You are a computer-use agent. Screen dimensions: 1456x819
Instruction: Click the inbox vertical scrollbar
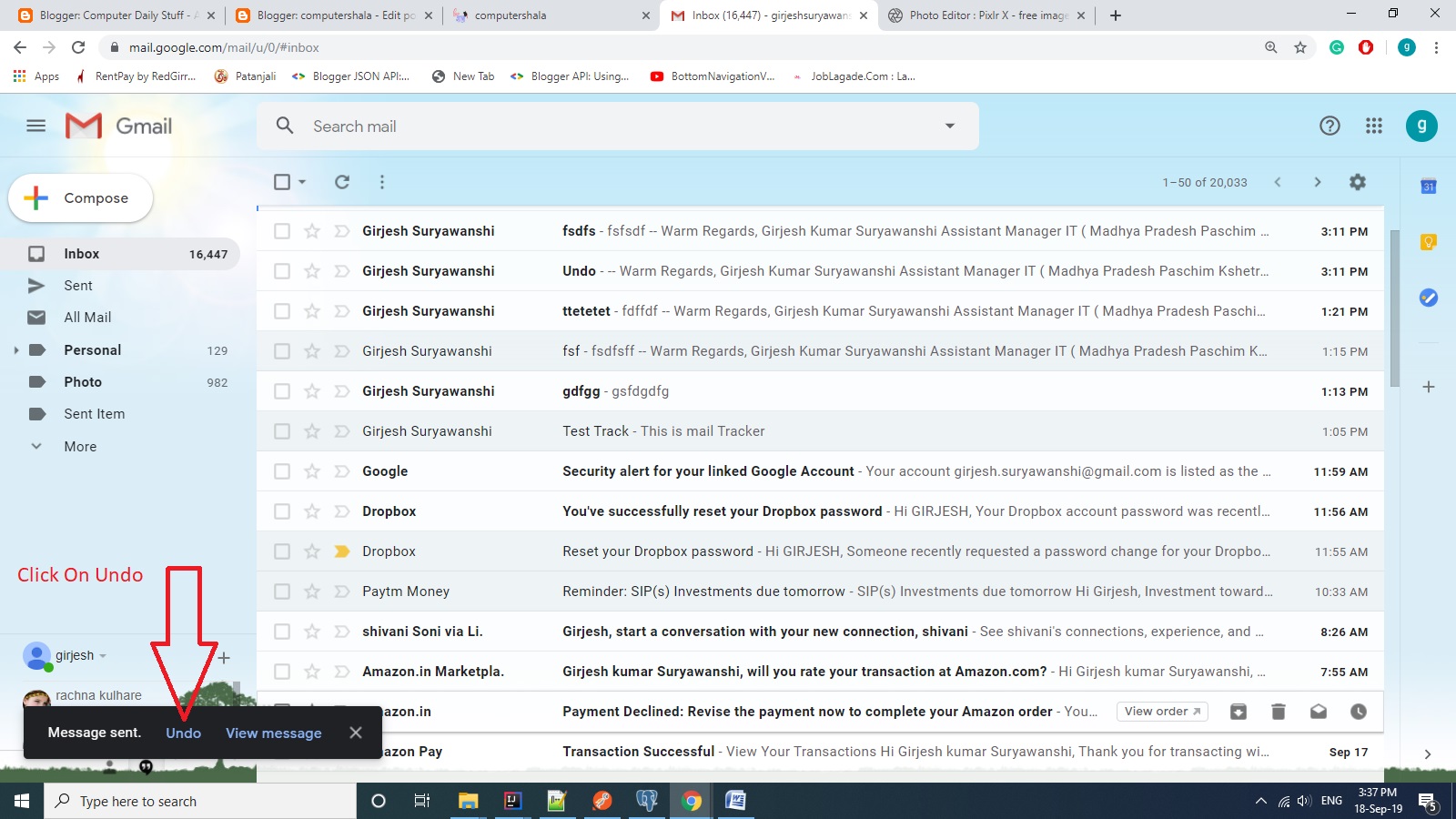pos(1395,309)
